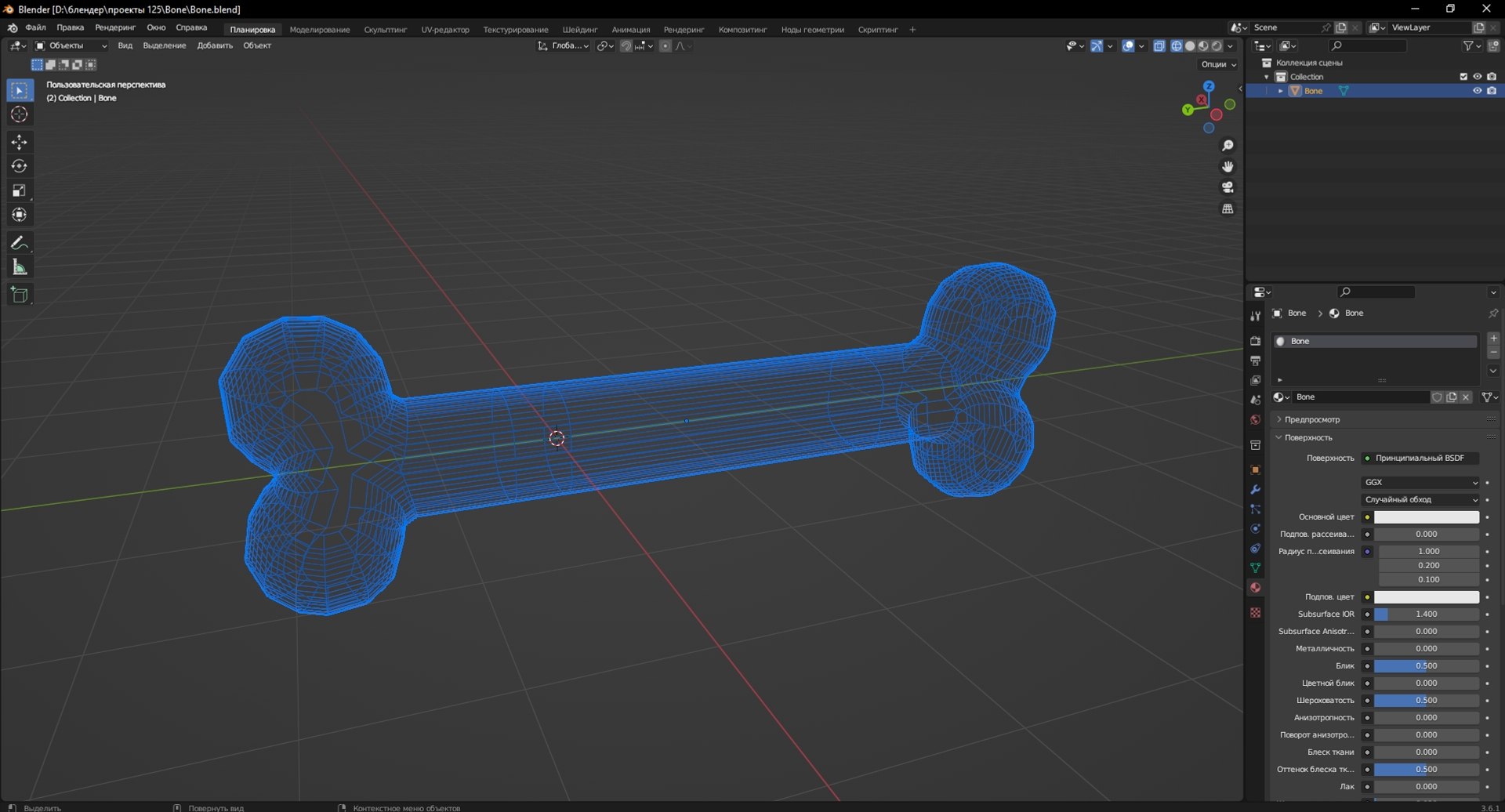Viewport: 1505px width, 812px height.
Task: Click the Опции button
Action: (x=1218, y=64)
